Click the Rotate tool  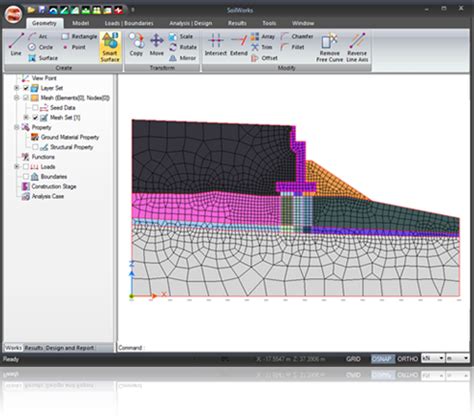tap(183, 47)
